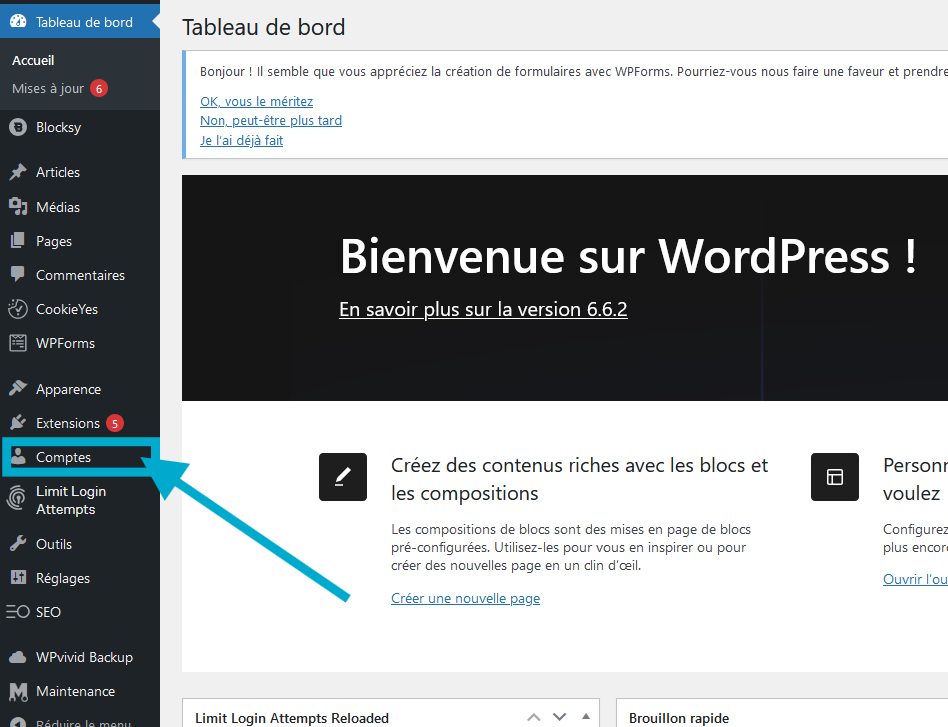
Task: Click the layout icon beside Personnalisez heading
Action: [x=835, y=477]
